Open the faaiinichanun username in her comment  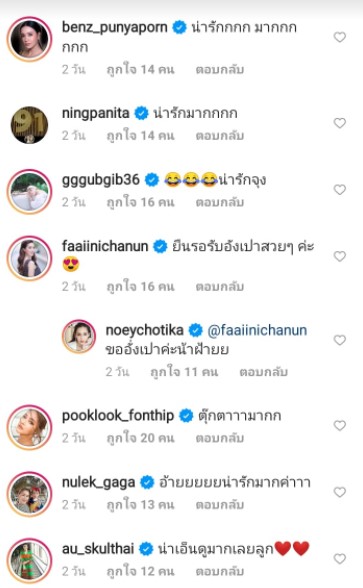(105, 246)
